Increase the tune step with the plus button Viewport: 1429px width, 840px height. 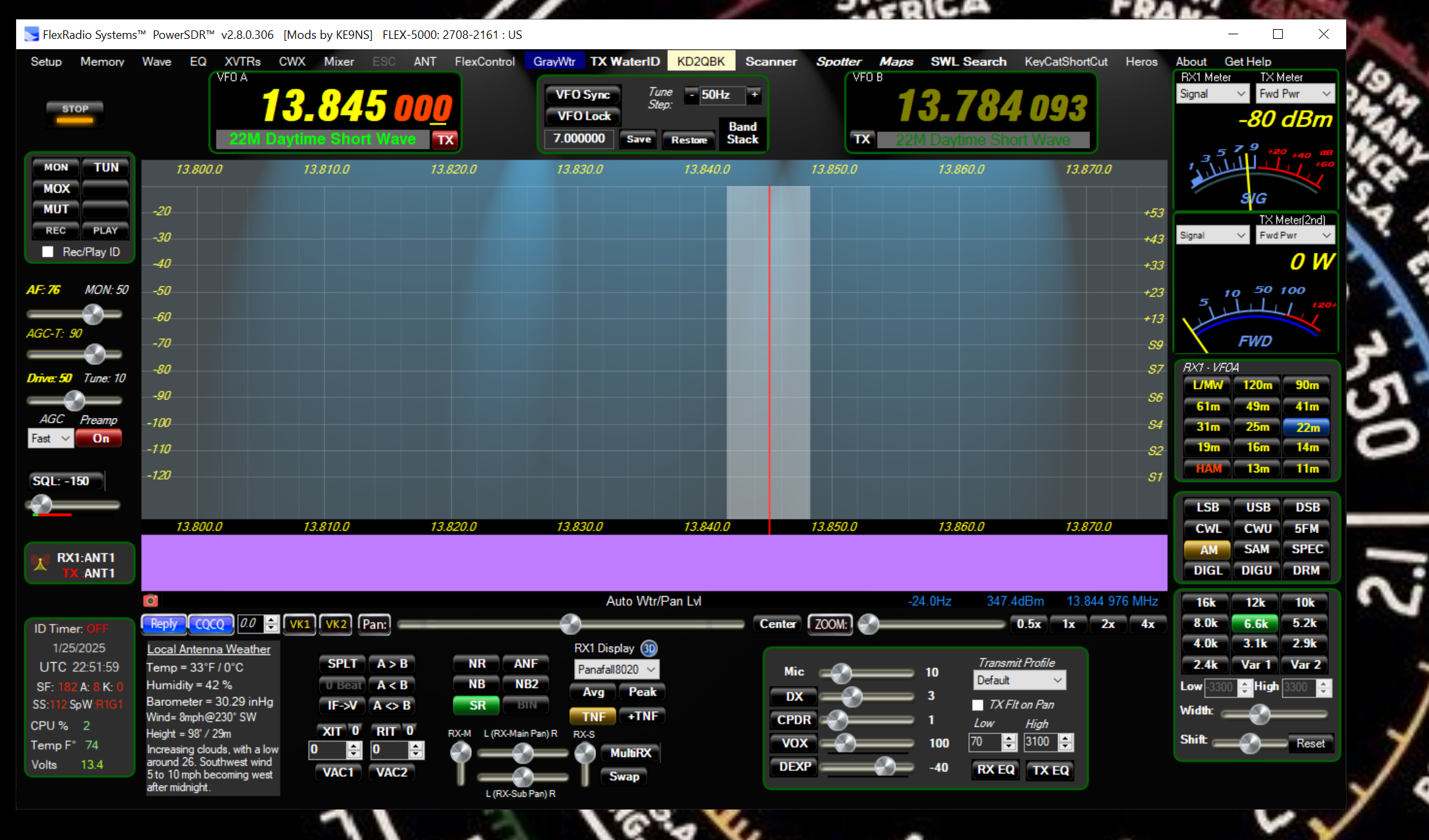(754, 94)
